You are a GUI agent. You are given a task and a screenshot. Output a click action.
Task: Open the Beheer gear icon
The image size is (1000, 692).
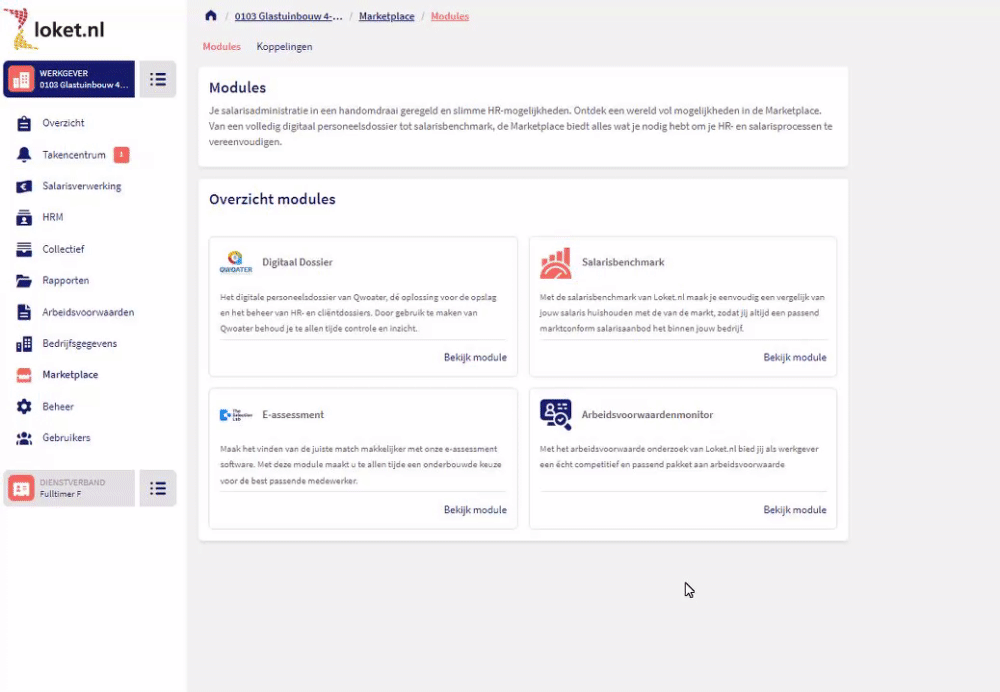[x=24, y=406]
